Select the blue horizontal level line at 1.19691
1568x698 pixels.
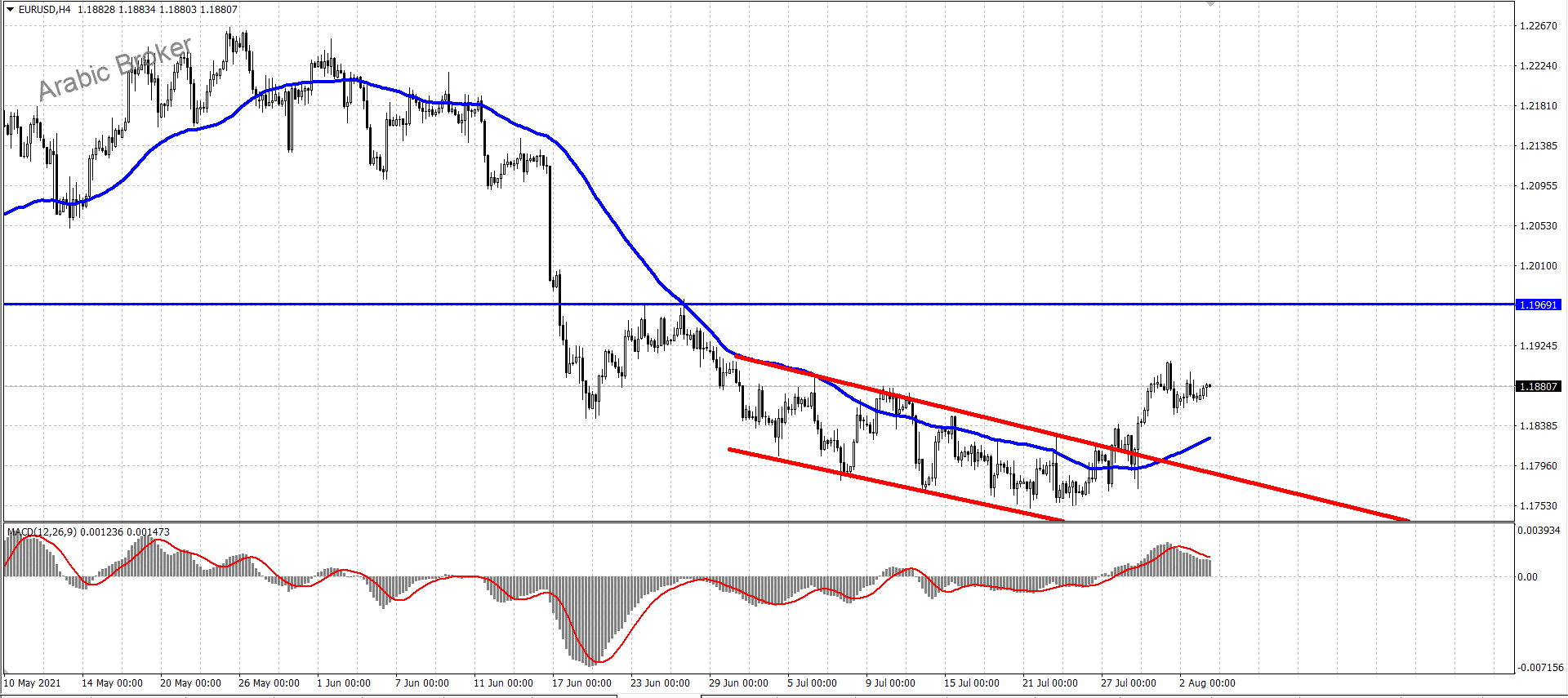[x=759, y=304]
